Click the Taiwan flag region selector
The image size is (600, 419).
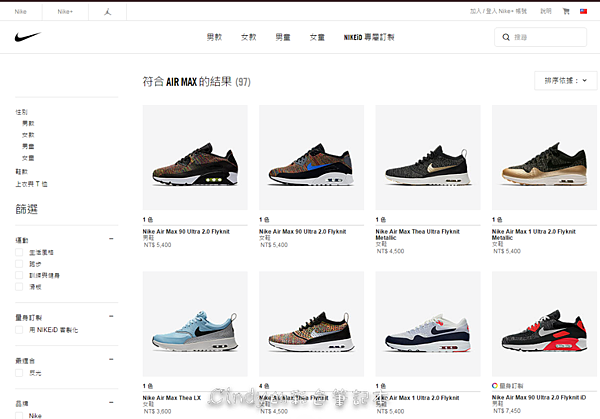(584, 11)
